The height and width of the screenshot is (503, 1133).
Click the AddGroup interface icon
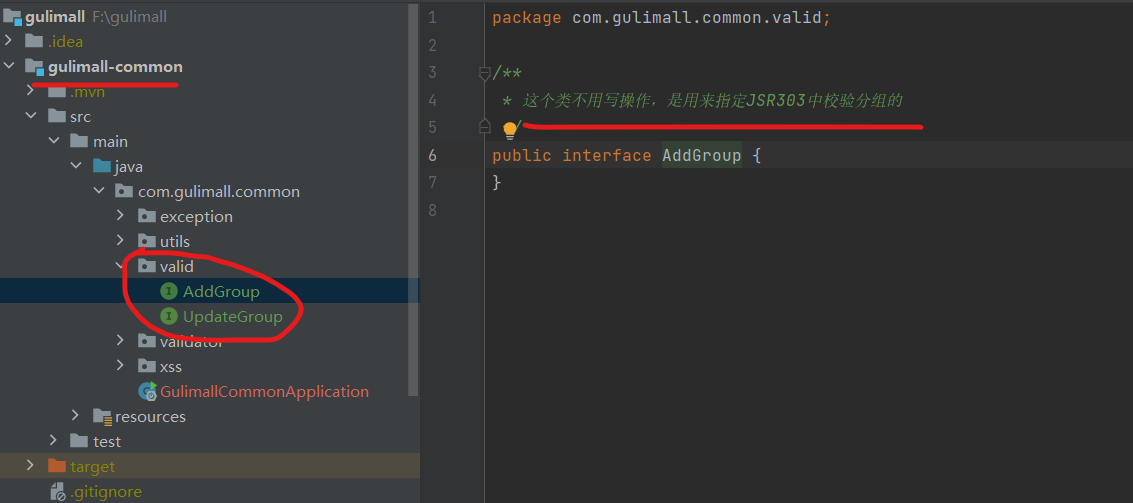(169, 291)
